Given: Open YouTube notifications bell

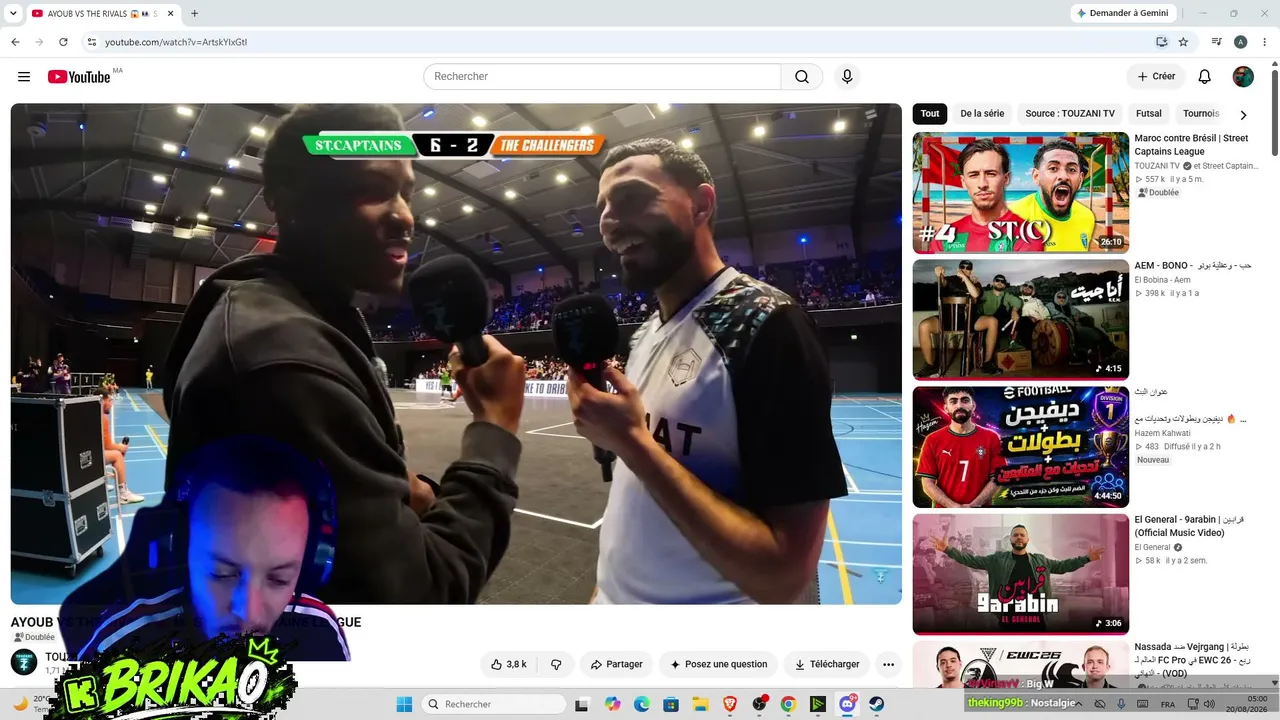Looking at the screenshot, I should (x=1205, y=77).
